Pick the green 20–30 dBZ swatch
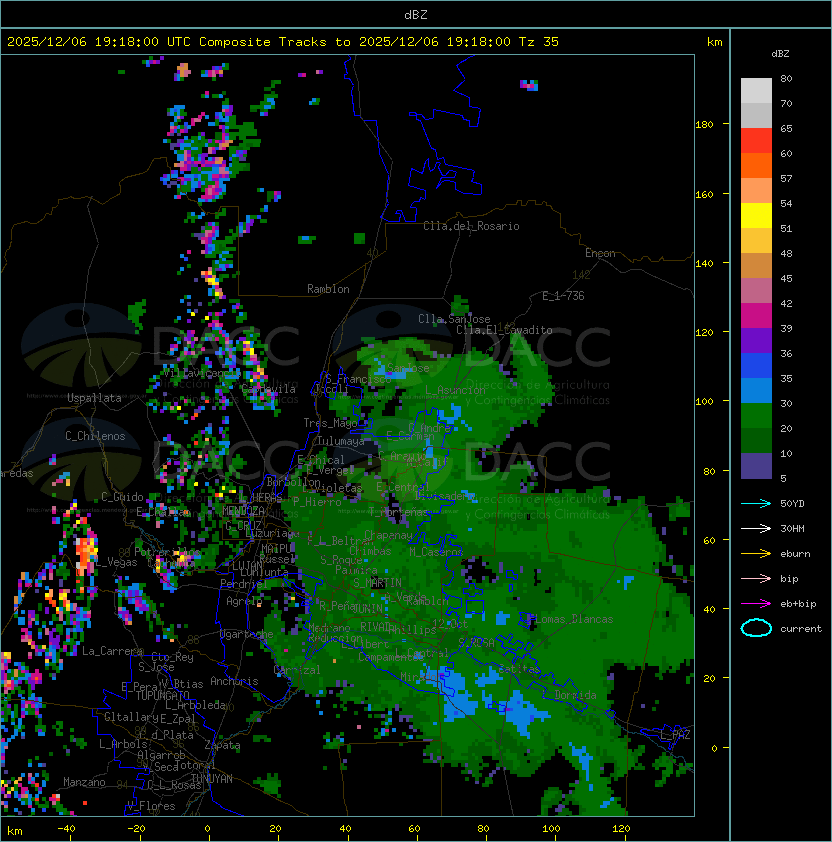Screen dimensions: 832x842 tap(756, 415)
